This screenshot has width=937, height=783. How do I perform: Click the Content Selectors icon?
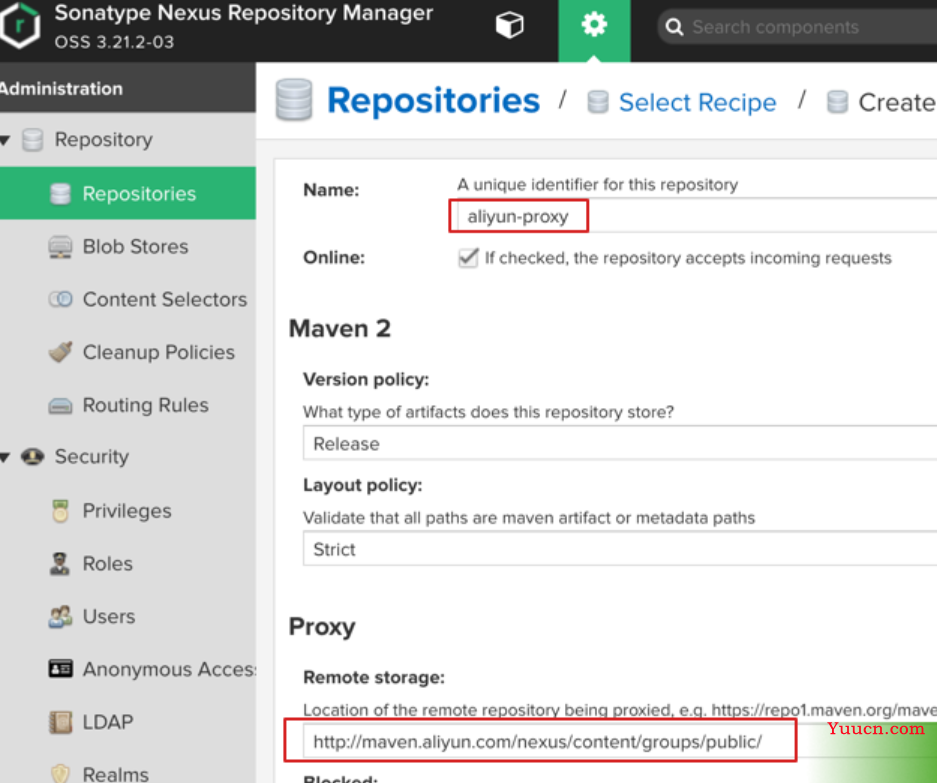coord(60,299)
